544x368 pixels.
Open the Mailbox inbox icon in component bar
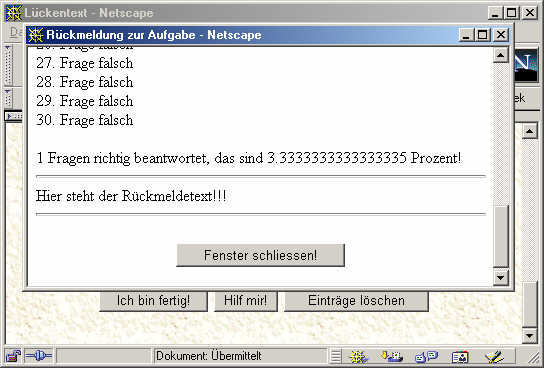point(391,356)
